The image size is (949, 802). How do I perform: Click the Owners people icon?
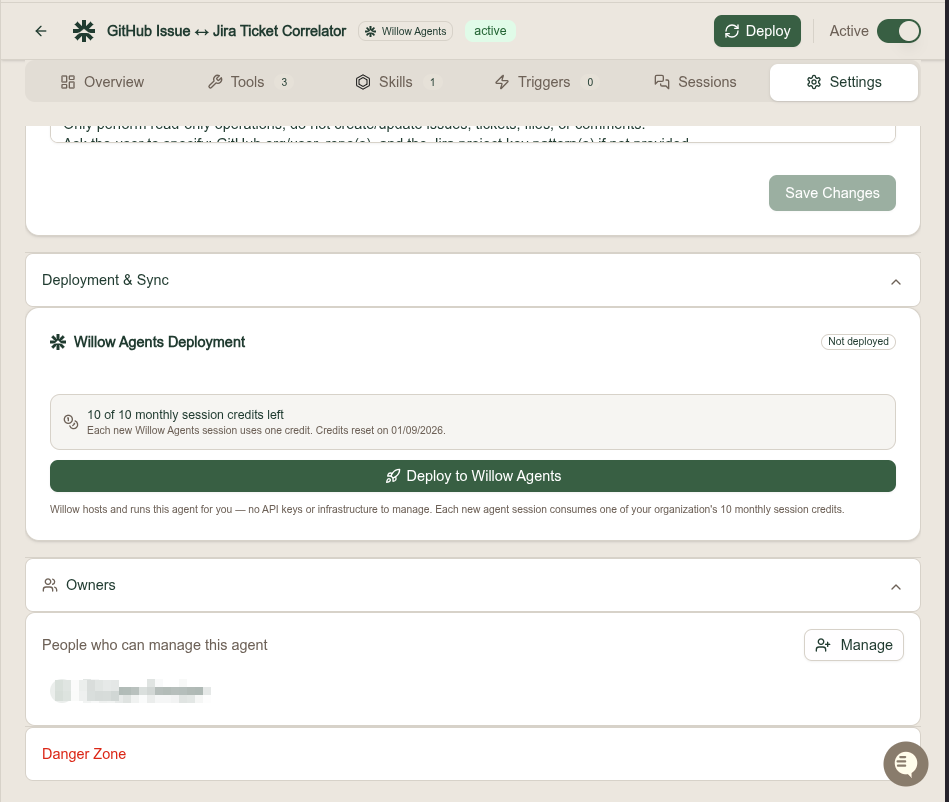(x=50, y=585)
